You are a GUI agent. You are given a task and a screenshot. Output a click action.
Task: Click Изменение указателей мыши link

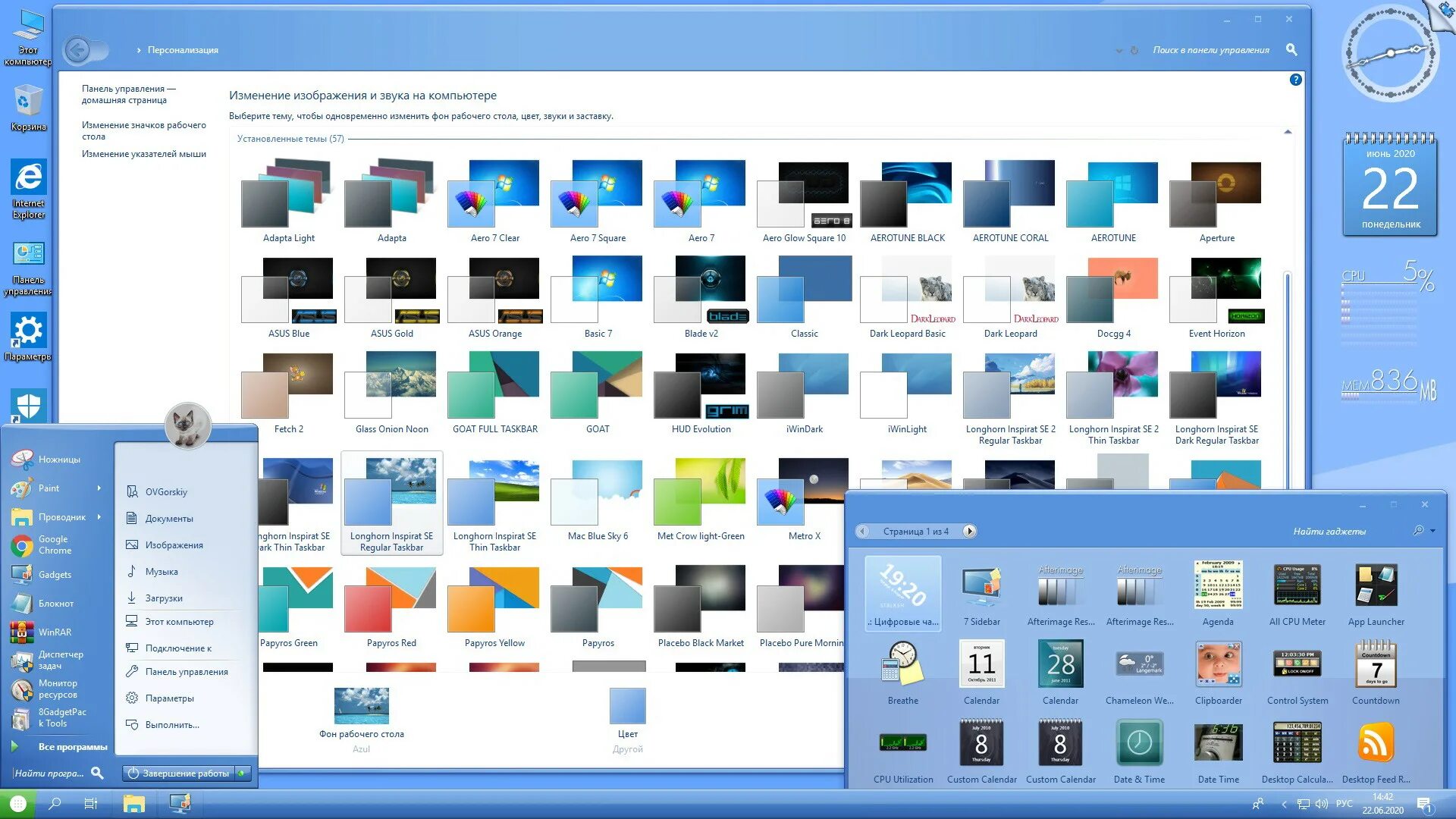pyautogui.click(x=143, y=154)
